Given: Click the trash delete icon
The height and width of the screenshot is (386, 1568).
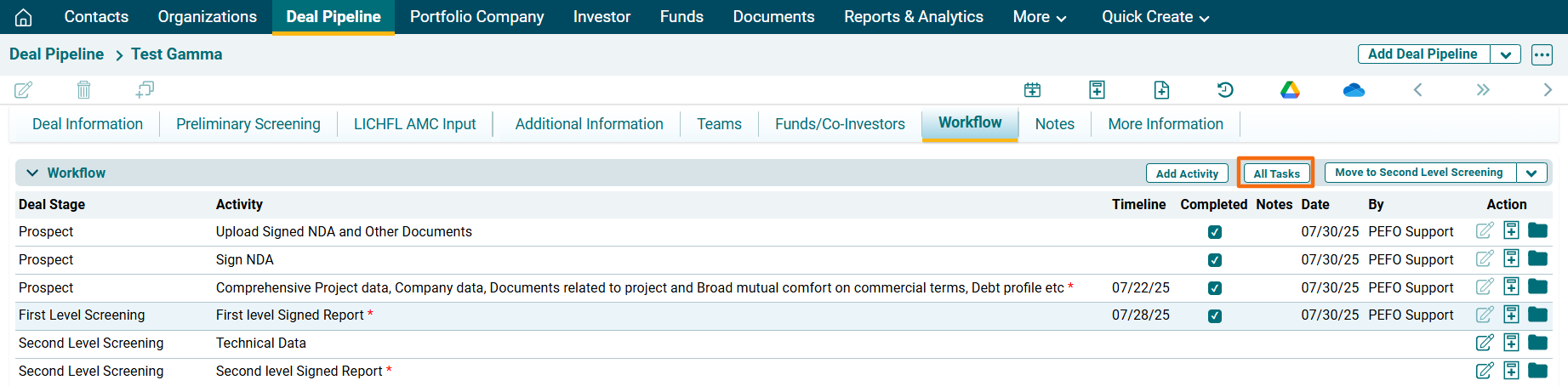Looking at the screenshot, I should pos(83,89).
